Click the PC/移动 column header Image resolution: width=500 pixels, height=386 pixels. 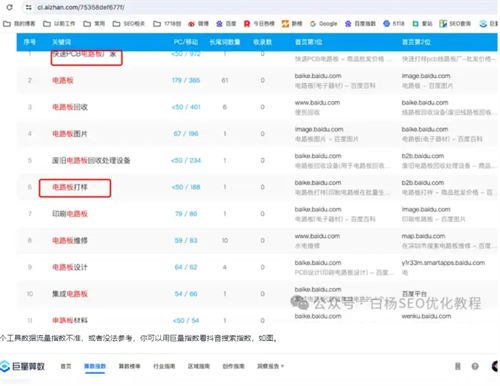tap(186, 42)
